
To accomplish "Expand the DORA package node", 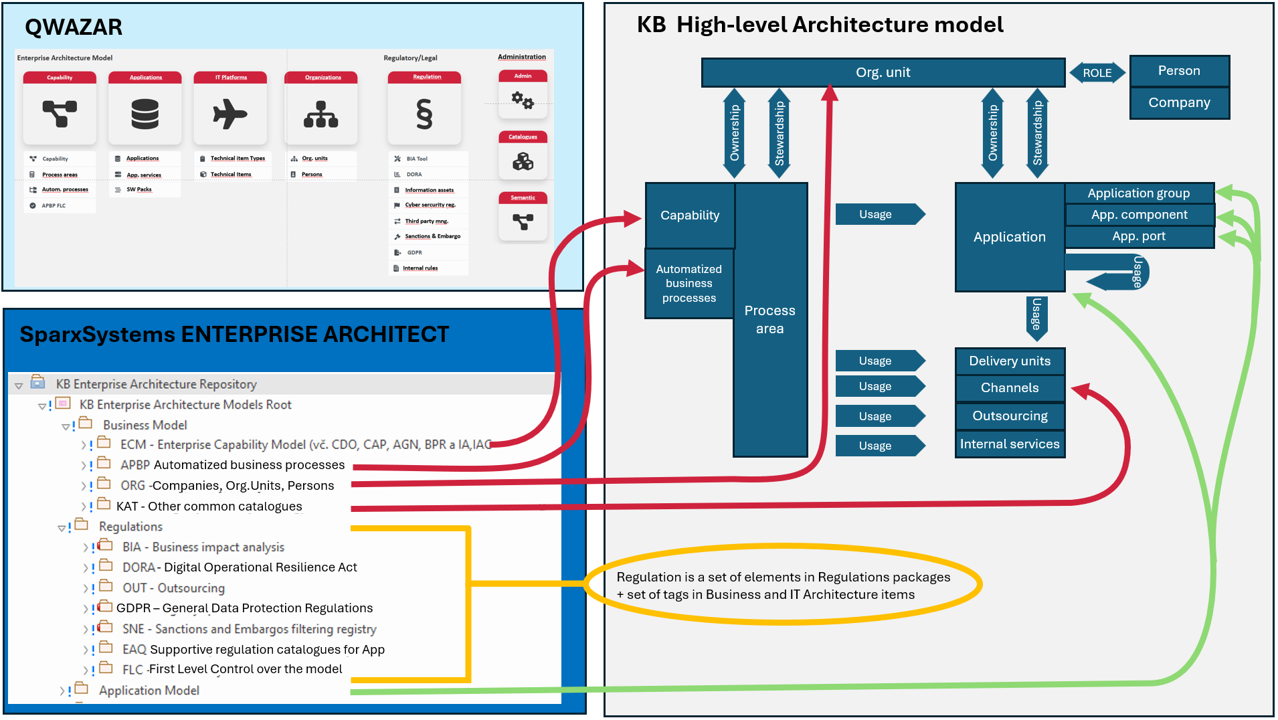I will [85, 568].
